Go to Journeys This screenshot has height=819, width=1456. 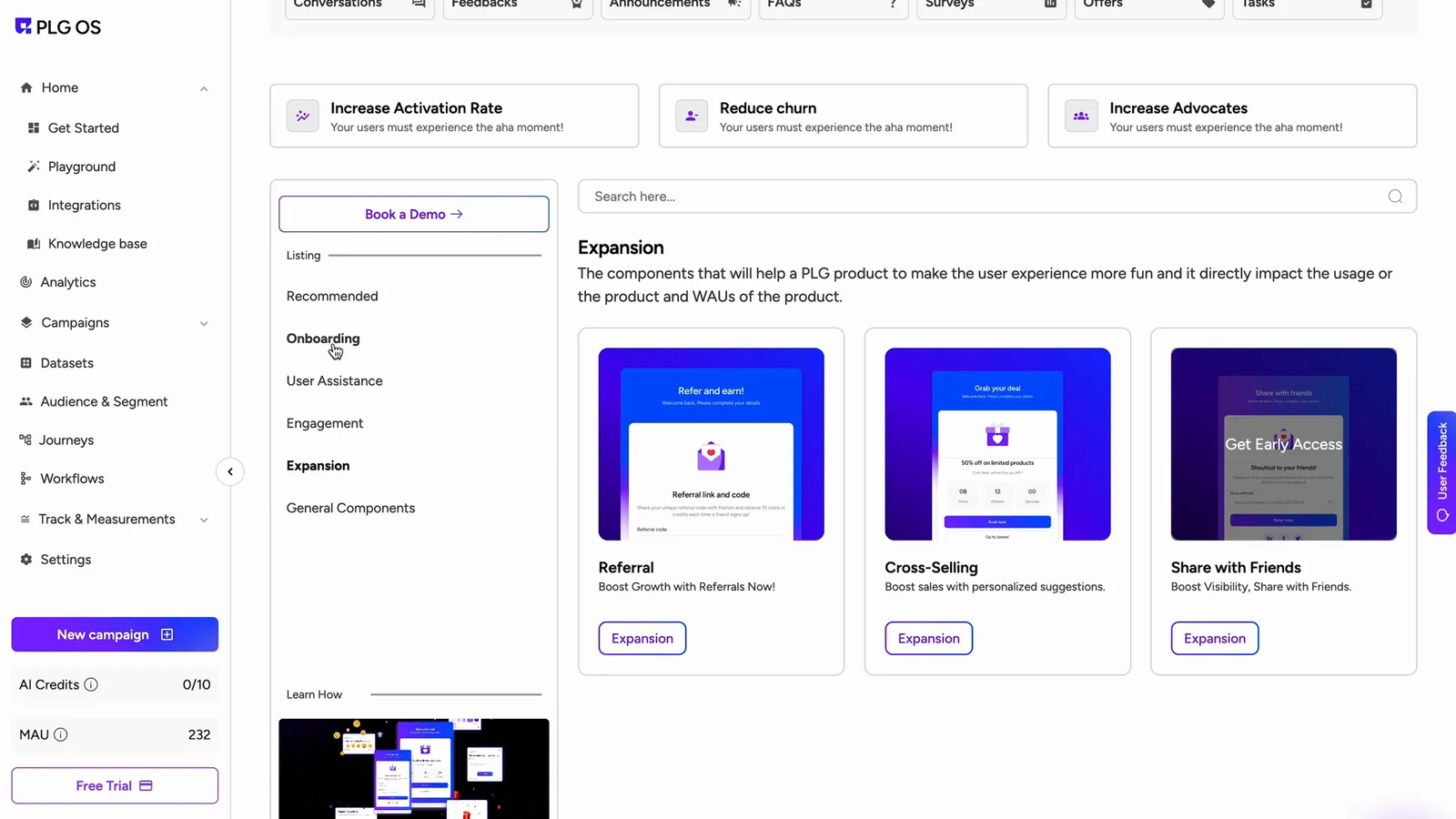tap(66, 440)
